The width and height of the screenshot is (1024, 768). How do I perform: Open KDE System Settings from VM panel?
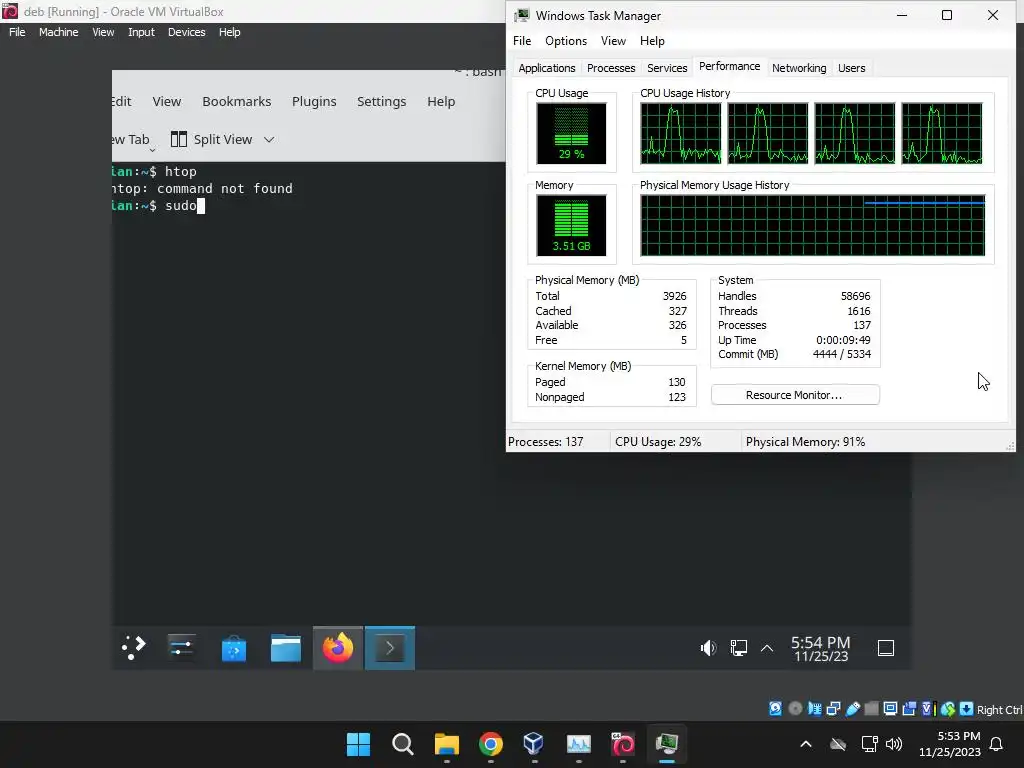tap(182, 648)
